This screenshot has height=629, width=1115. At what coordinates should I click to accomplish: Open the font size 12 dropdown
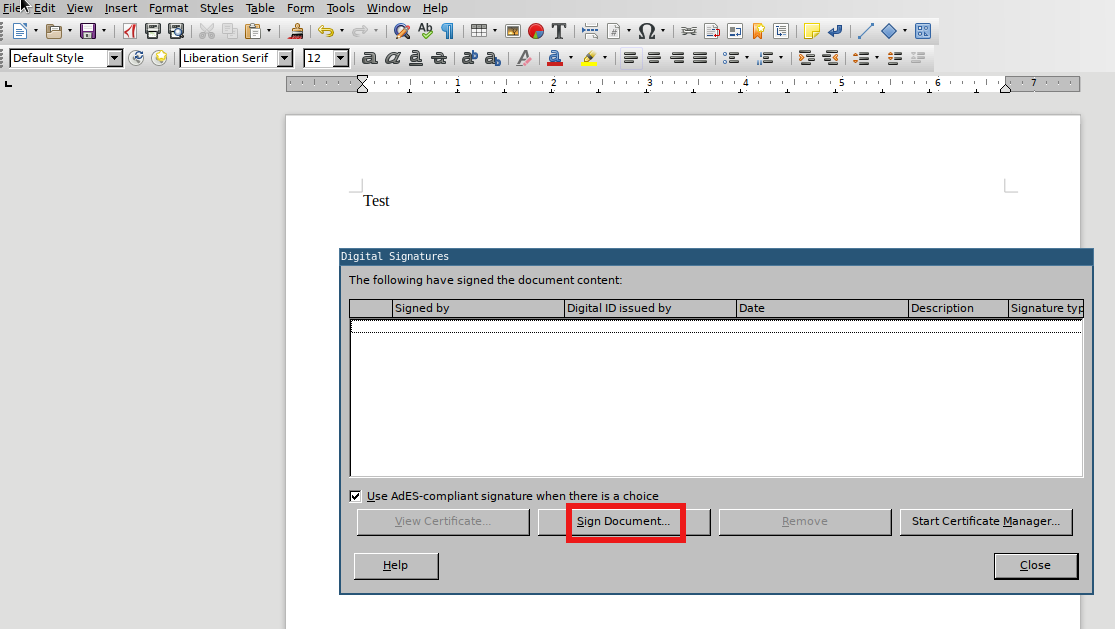340,58
